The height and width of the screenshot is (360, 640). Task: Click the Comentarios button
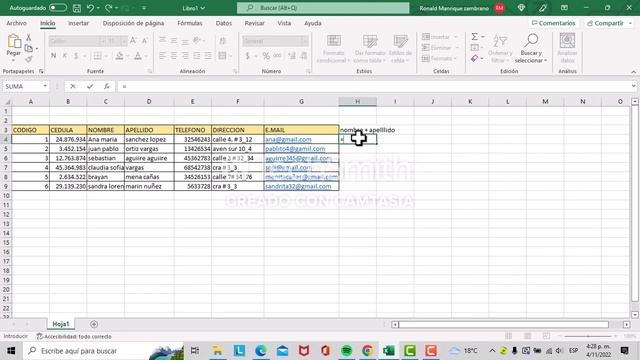pyautogui.click(x=553, y=23)
